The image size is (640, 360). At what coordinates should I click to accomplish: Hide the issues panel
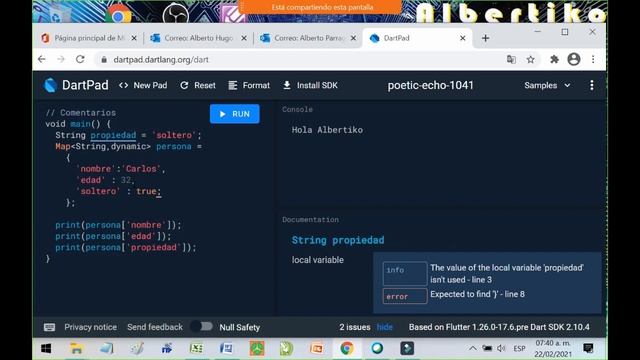pyautogui.click(x=384, y=327)
